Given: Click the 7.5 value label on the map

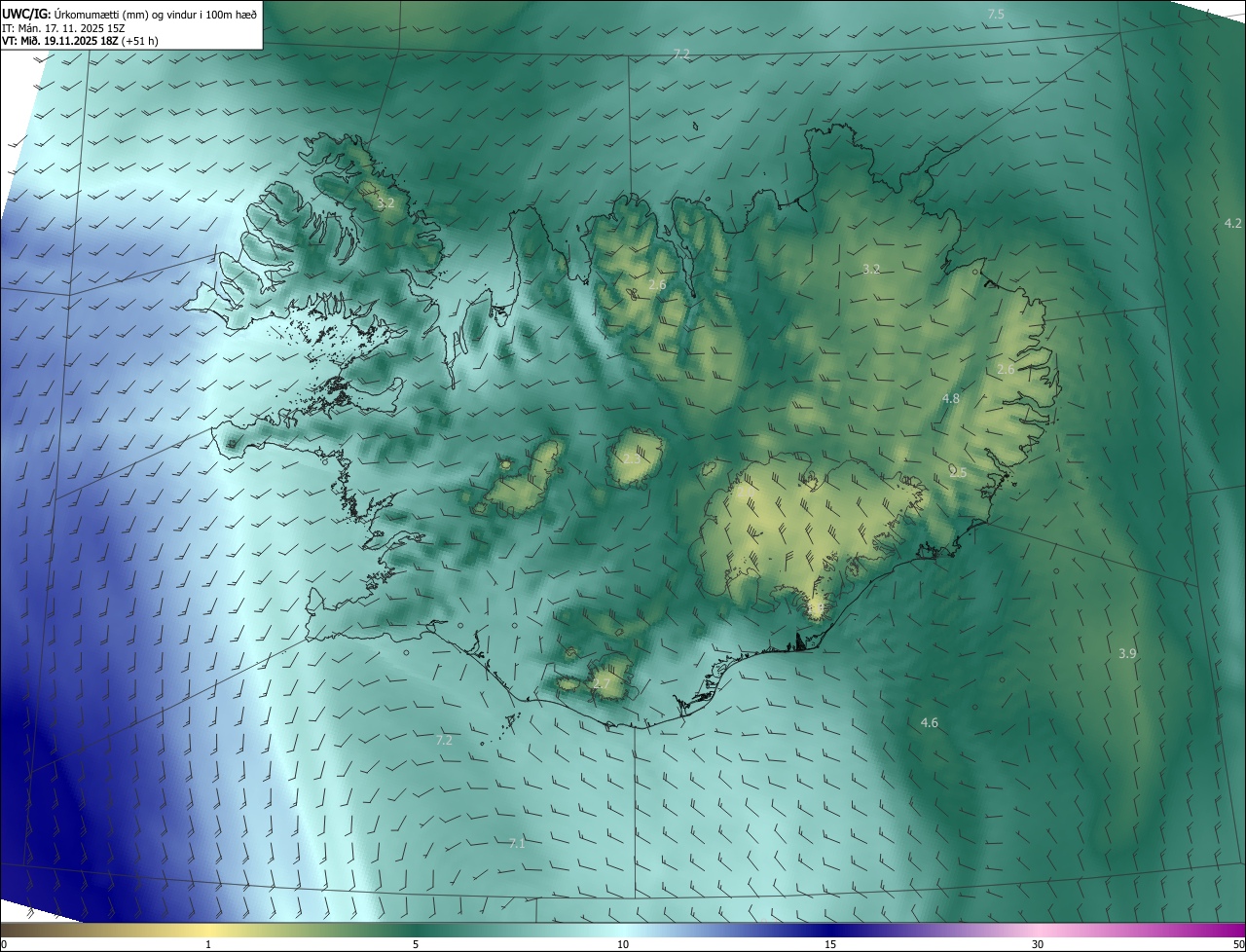Looking at the screenshot, I should coord(996,14).
